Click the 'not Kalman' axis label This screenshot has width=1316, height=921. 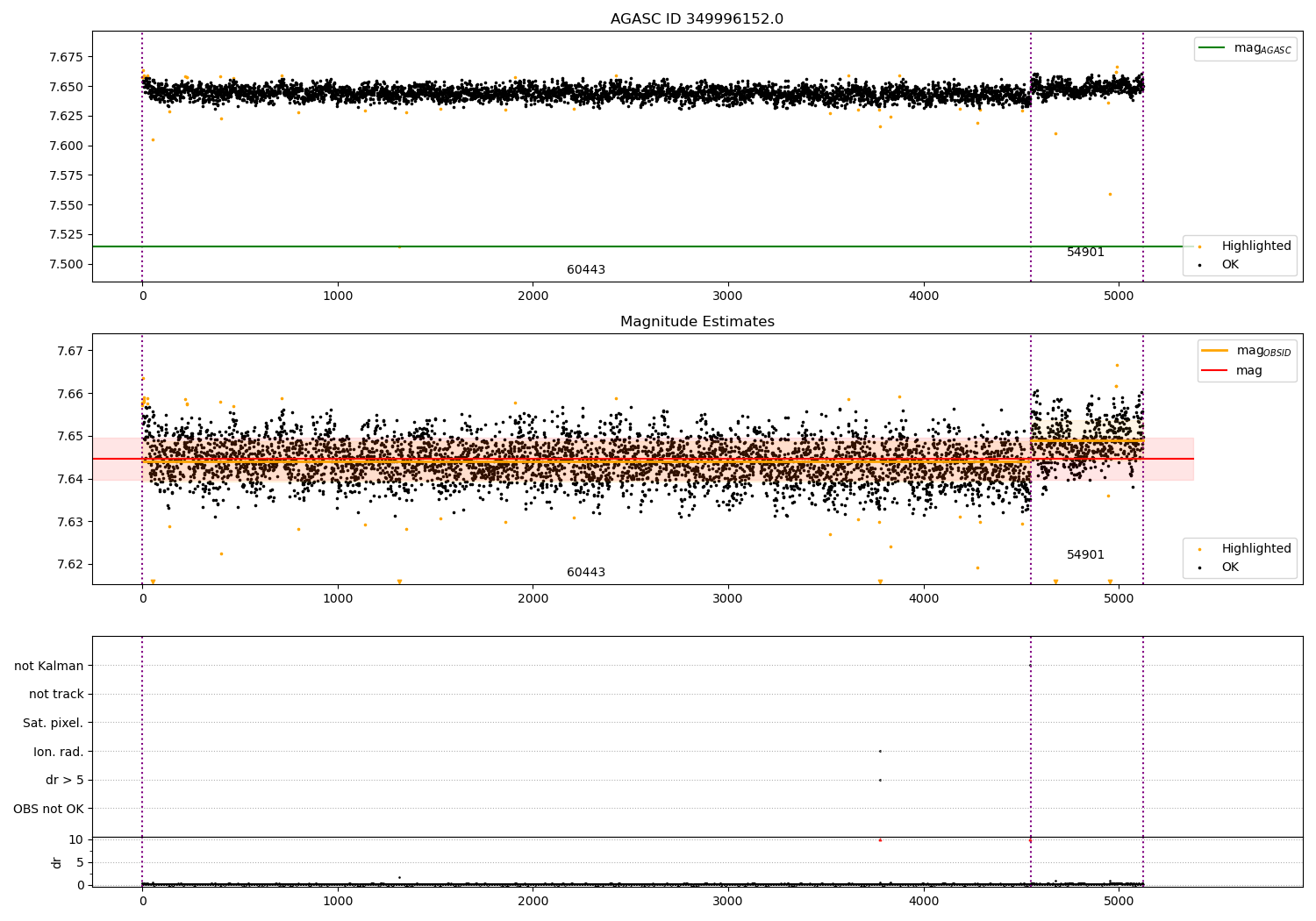[x=49, y=666]
